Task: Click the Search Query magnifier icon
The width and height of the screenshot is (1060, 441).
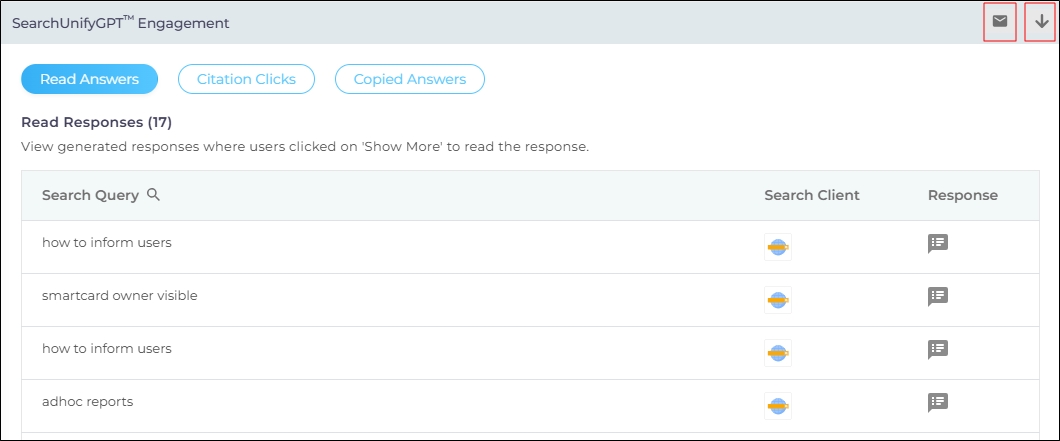Action: 153,195
